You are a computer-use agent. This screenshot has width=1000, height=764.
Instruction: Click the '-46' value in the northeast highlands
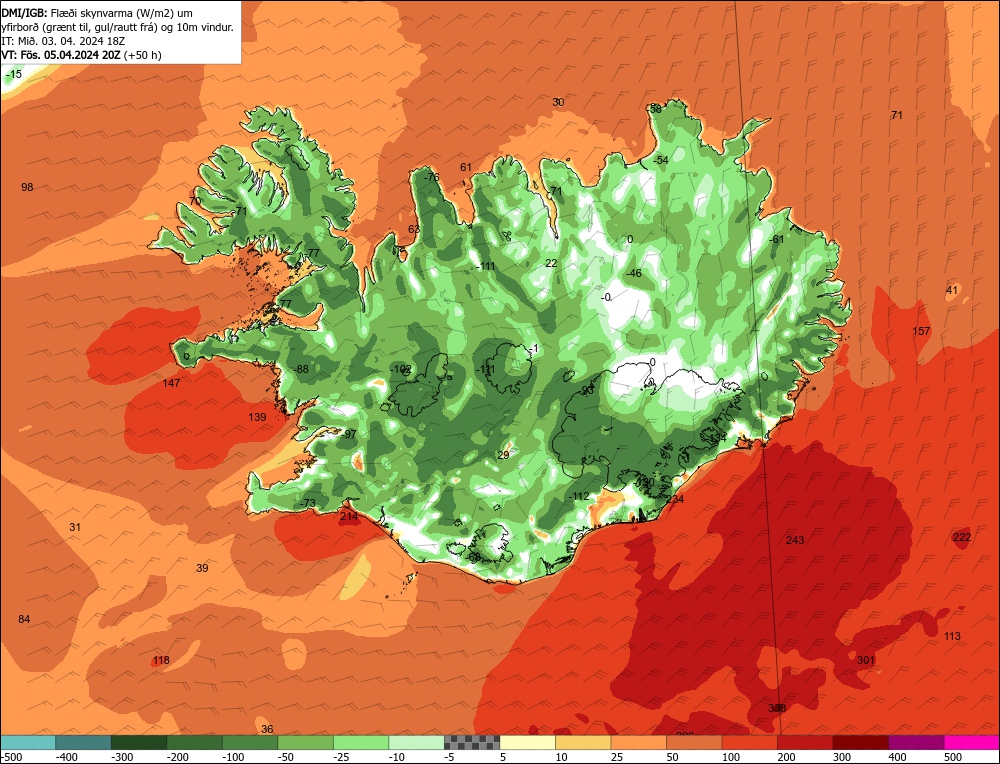(x=633, y=273)
